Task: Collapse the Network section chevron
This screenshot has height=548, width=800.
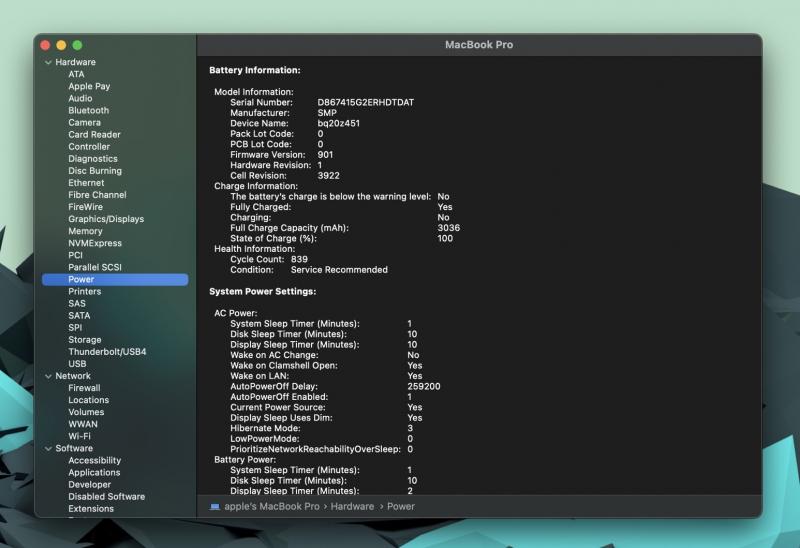Action: pos(47,376)
